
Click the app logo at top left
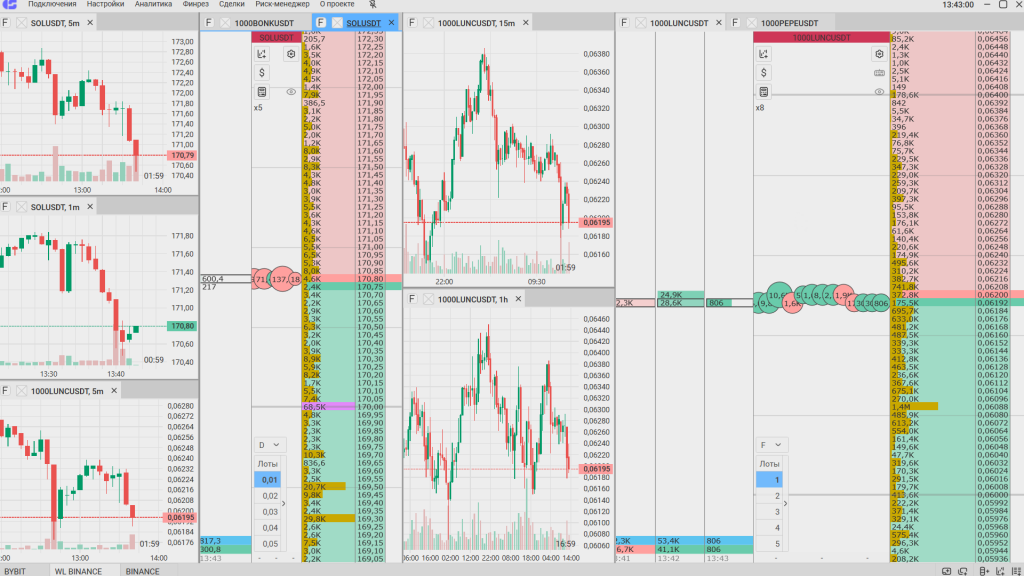[x=9, y=4]
